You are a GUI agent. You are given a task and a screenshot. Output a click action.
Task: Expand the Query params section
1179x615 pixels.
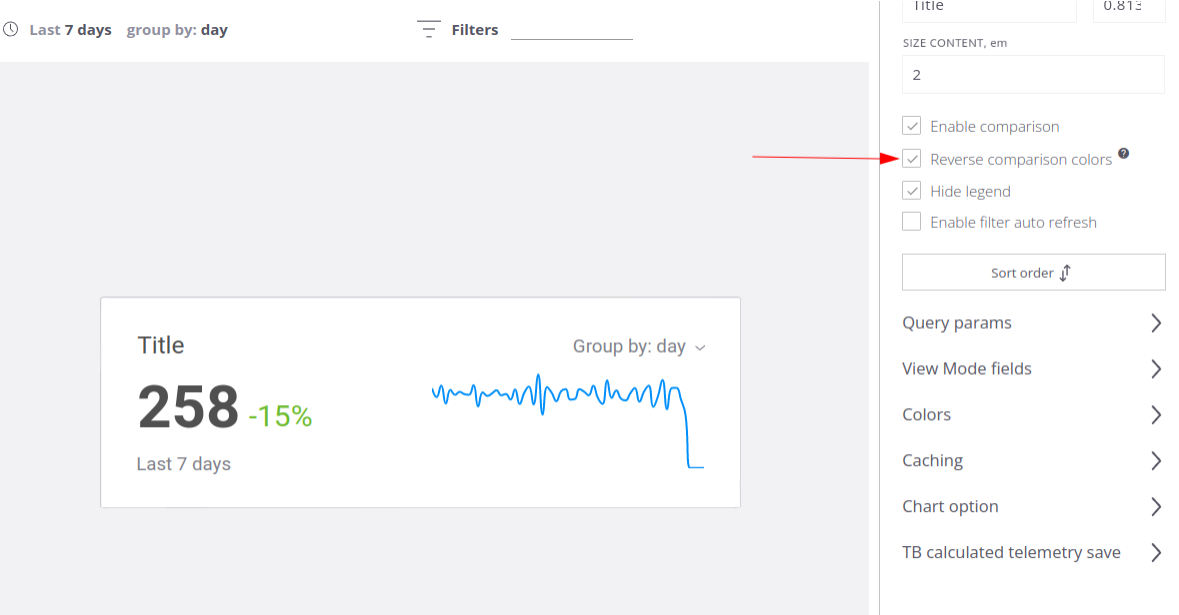coord(1033,323)
